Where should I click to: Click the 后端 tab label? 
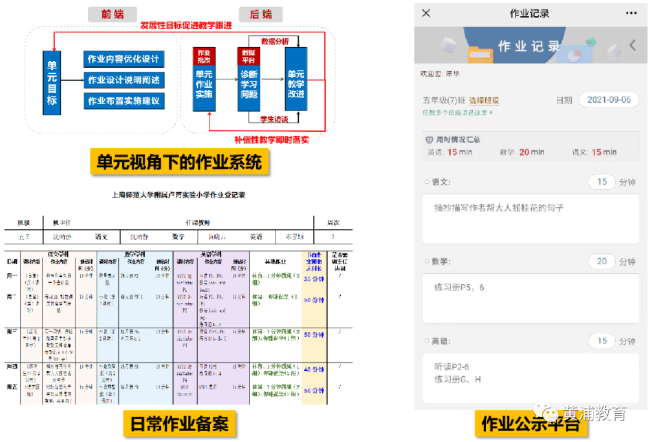[261, 14]
